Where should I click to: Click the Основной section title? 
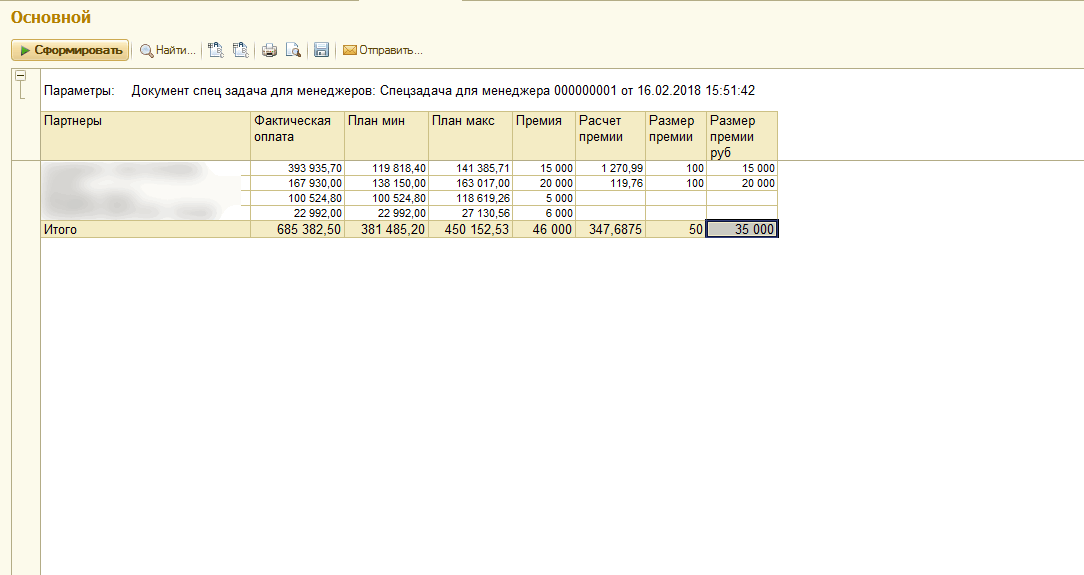[51, 18]
